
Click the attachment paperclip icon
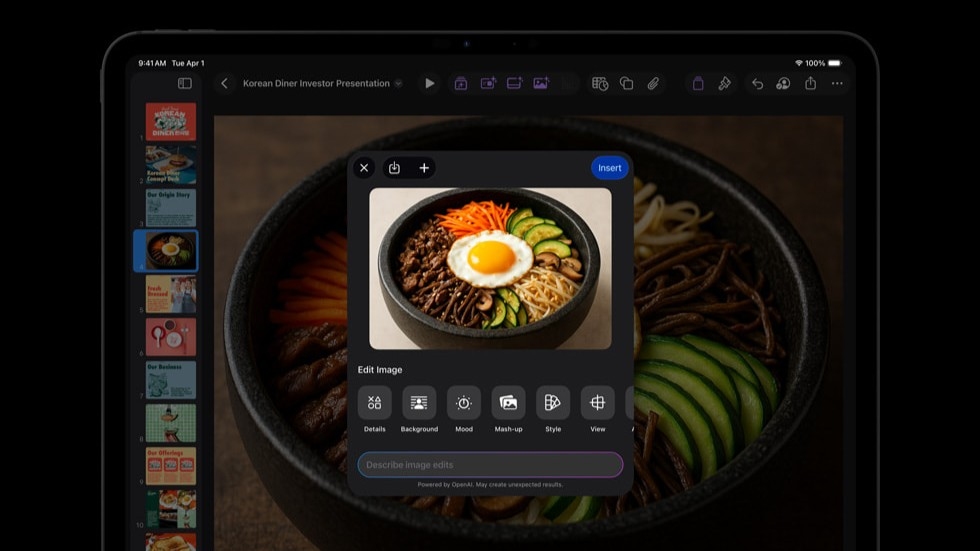[x=653, y=84]
